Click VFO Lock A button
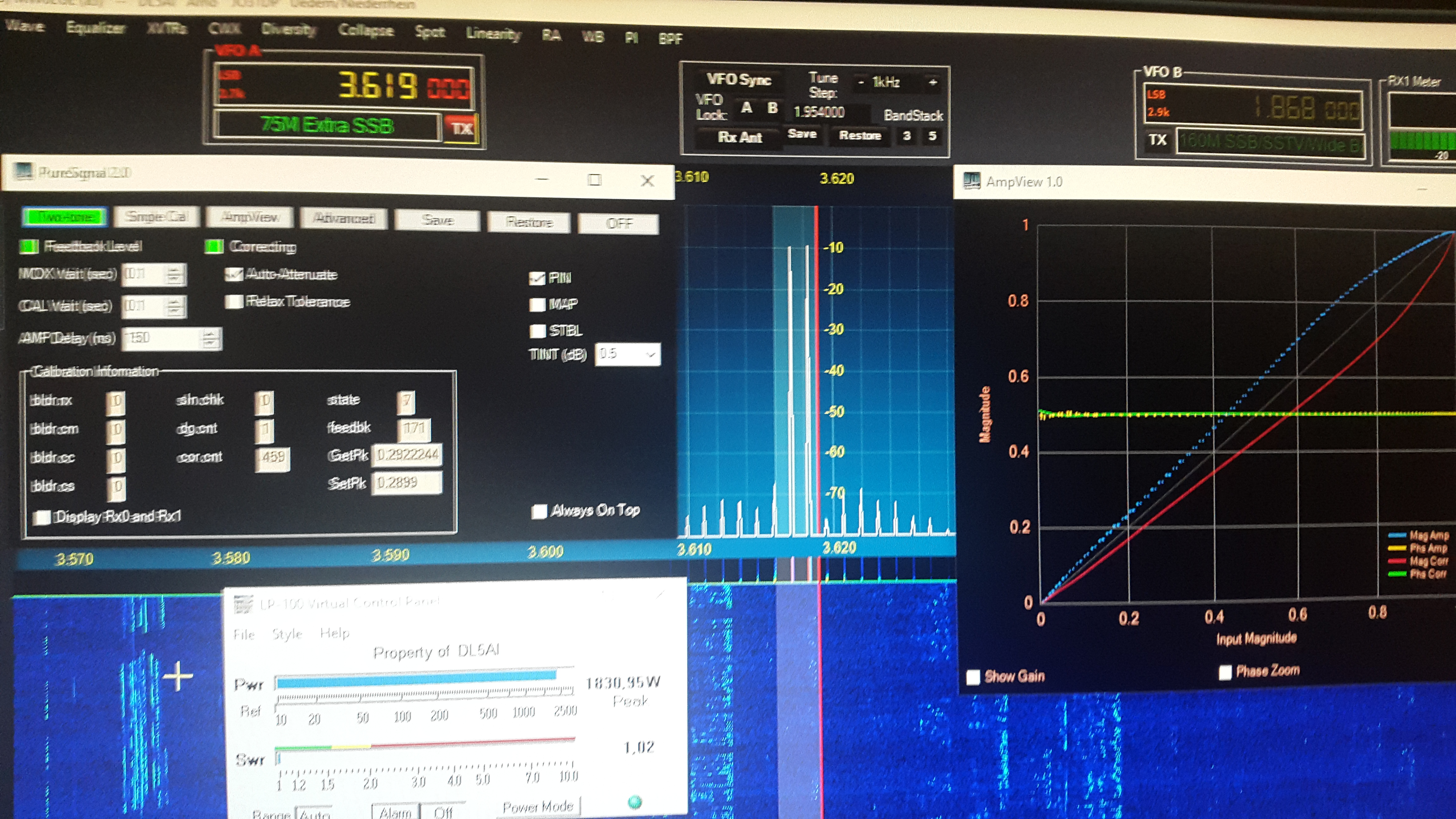Screen dimensions: 1456x819 [747, 108]
